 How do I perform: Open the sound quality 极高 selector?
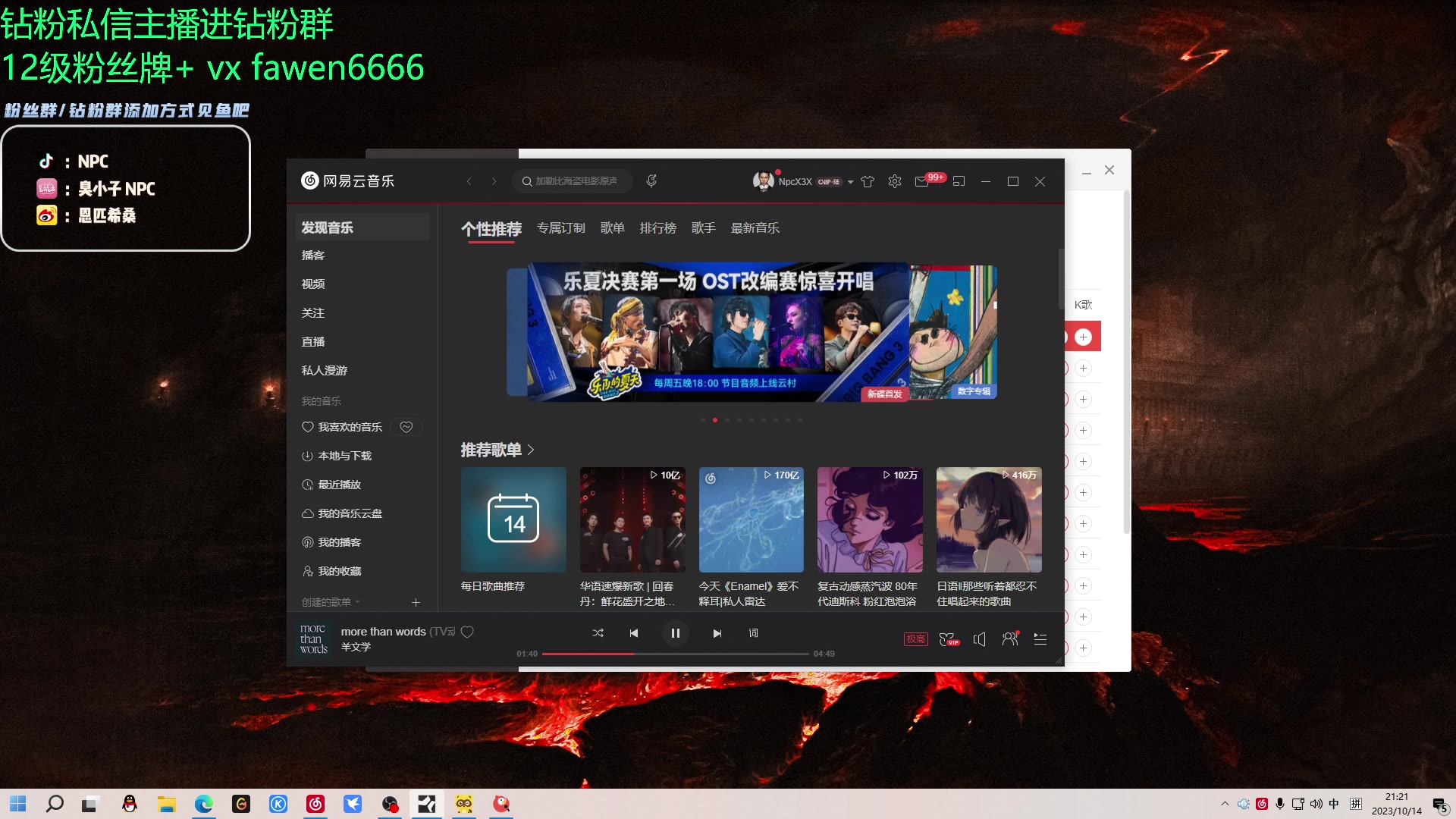[x=916, y=639]
